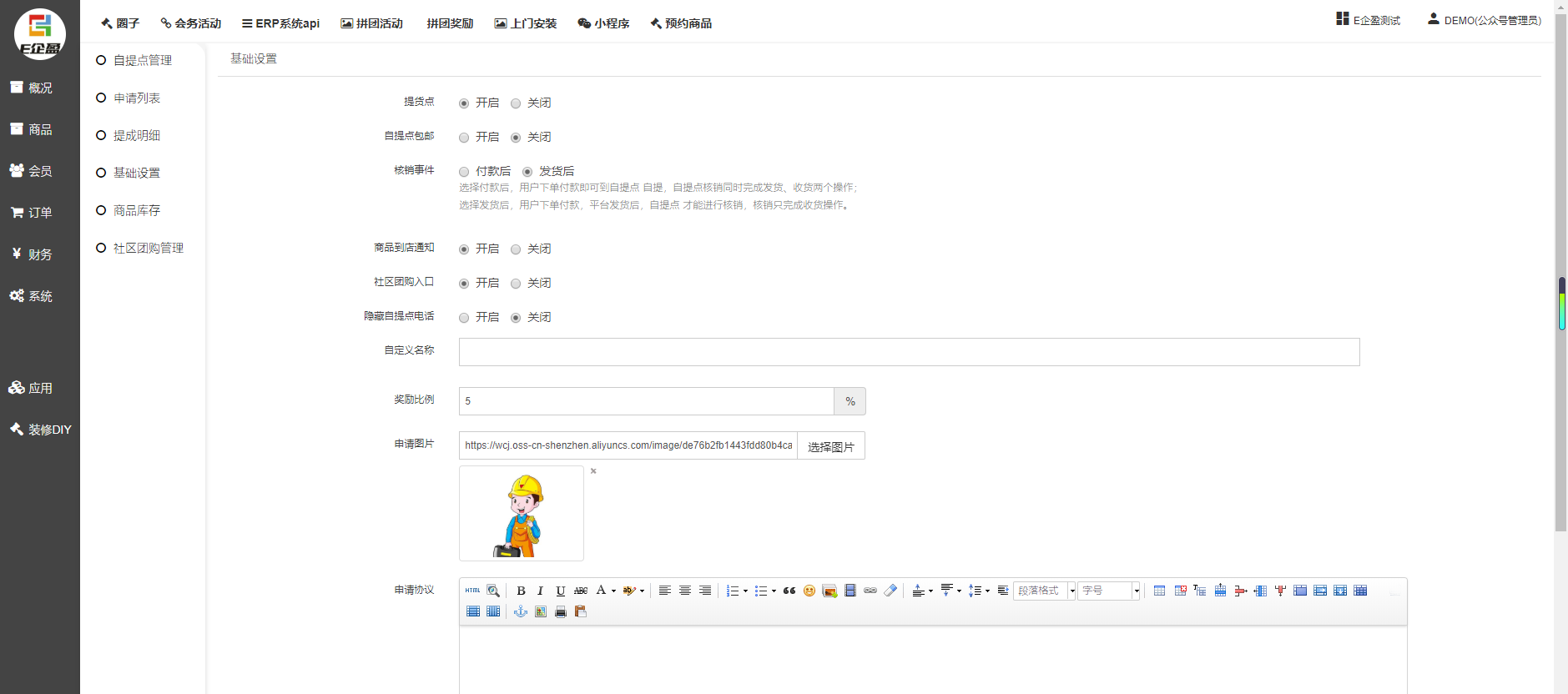Insert an emoticon with the smiley icon
This screenshot has width=1568, height=694.
tap(809, 591)
